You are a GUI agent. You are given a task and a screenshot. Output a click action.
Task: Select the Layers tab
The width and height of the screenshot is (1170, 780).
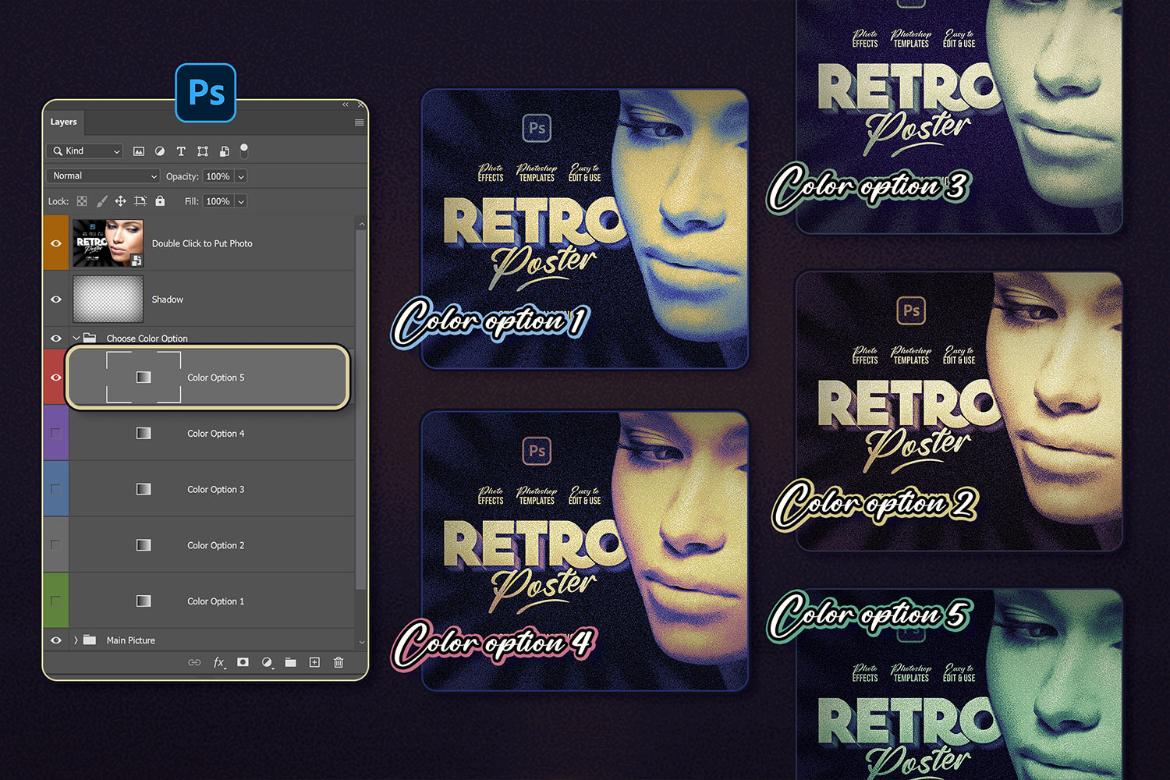(63, 122)
